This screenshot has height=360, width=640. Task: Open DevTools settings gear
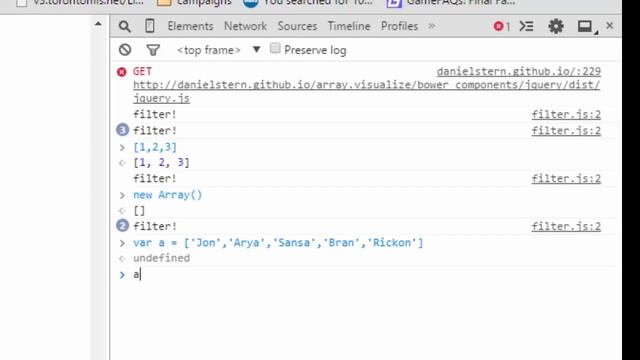[556, 27]
